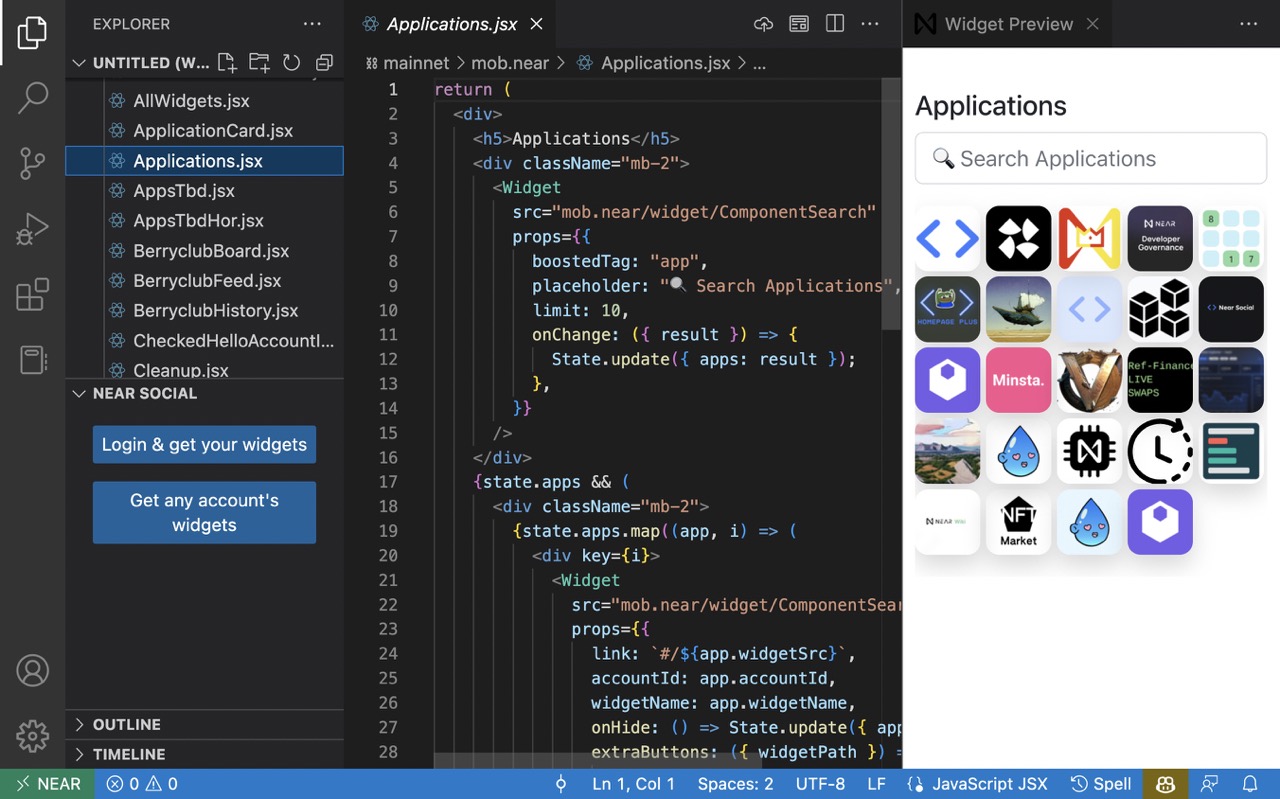The width and height of the screenshot is (1280, 799).
Task: Open the HOMEPAGE PLUS app tile
Action: [x=948, y=309]
